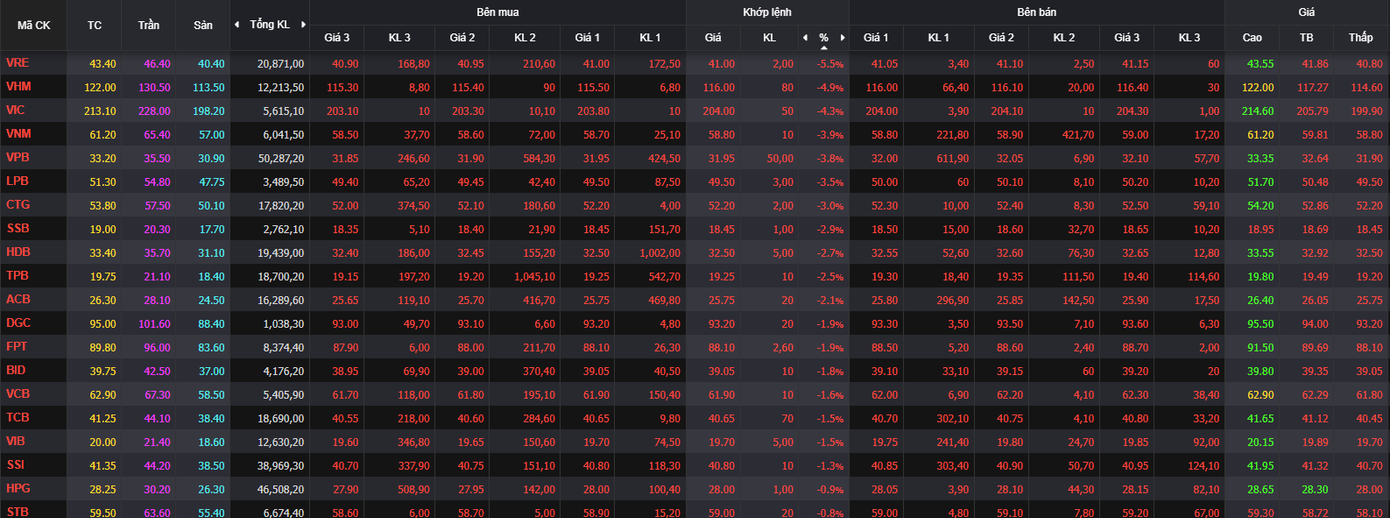Click the Thấp column header

pos(1360,38)
